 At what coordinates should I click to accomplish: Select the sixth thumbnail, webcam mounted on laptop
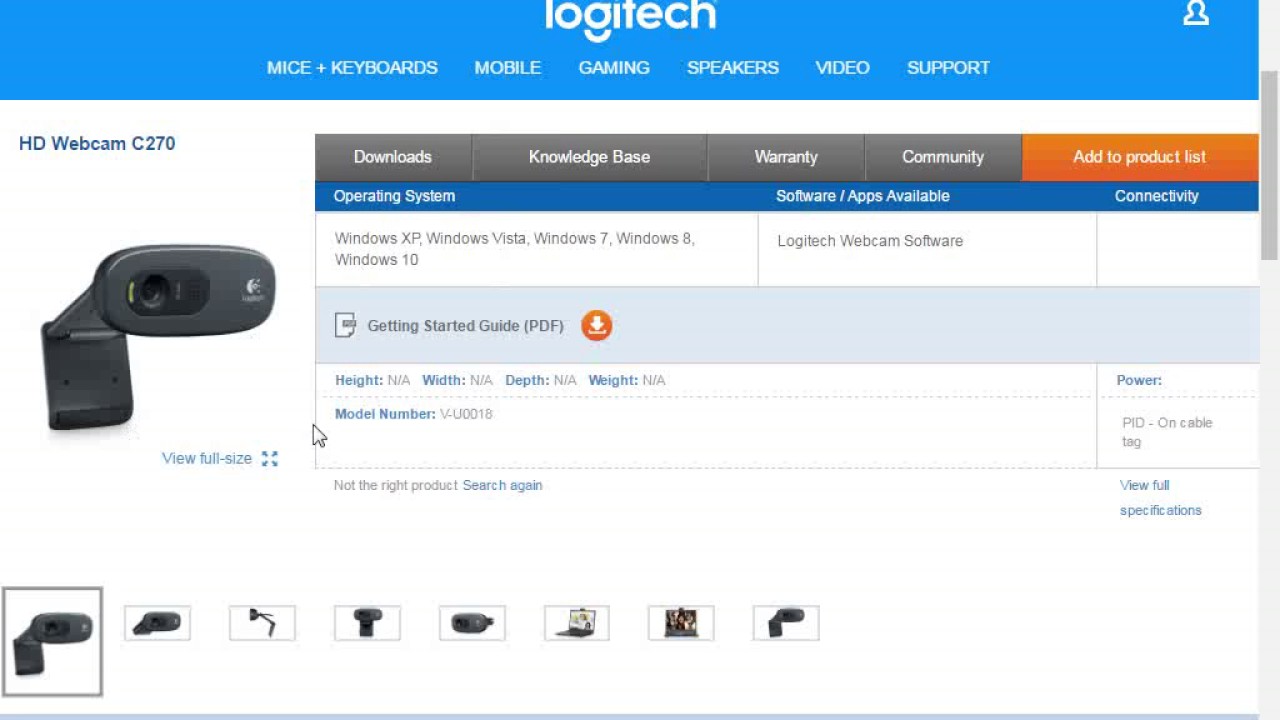tap(577, 623)
